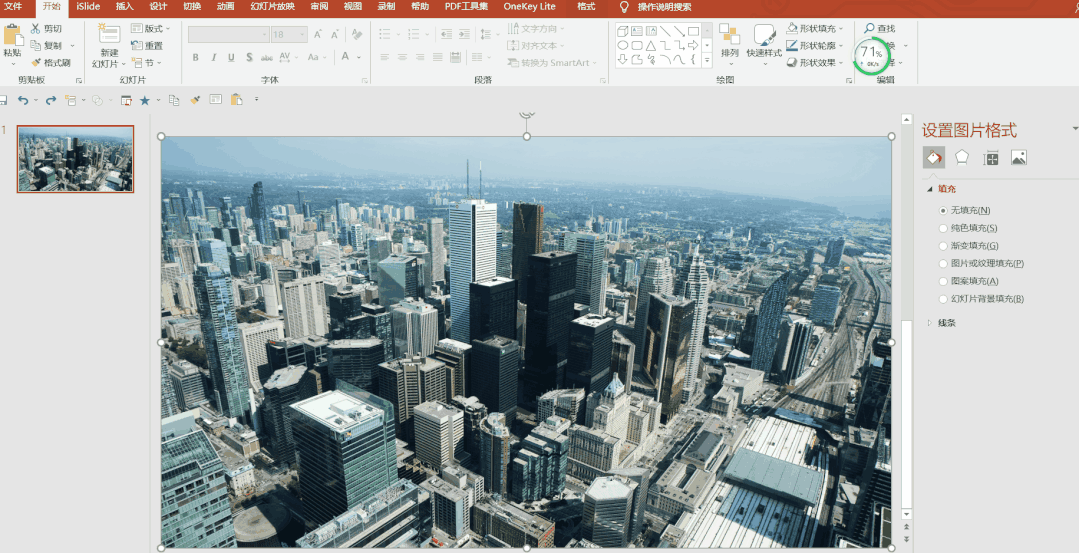Open Shape Fill (形状填充) dropdown
The height and width of the screenshot is (553, 1079).
pos(815,28)
